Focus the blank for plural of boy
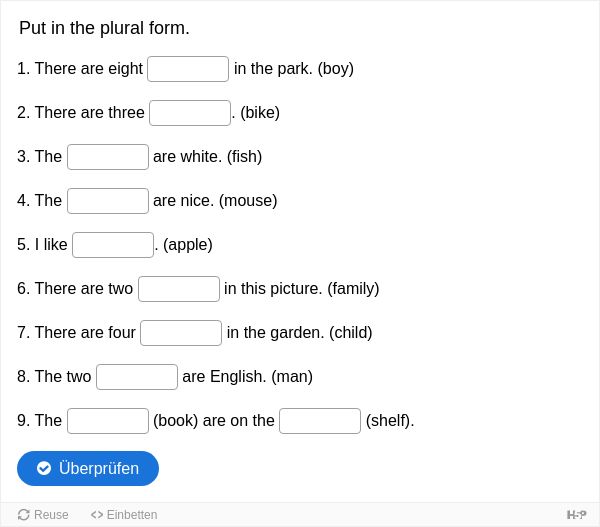Screen dimensions: 600x527 coord(188,69)
